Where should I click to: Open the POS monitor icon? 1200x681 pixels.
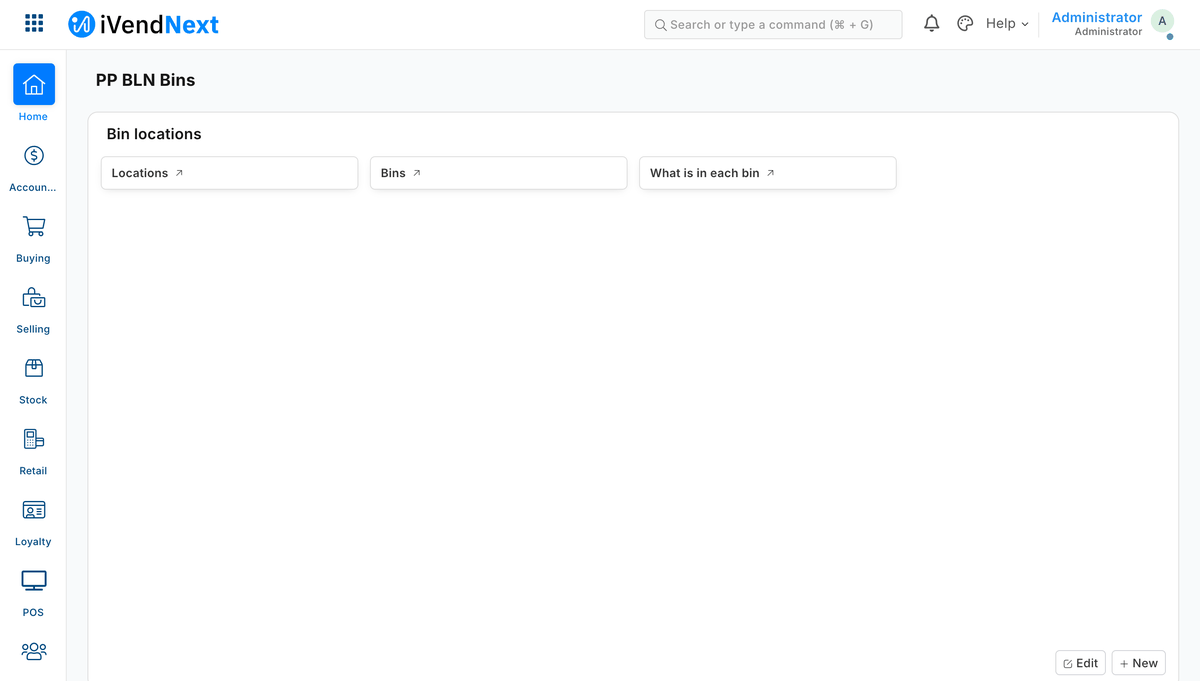(x=34, y=581)
